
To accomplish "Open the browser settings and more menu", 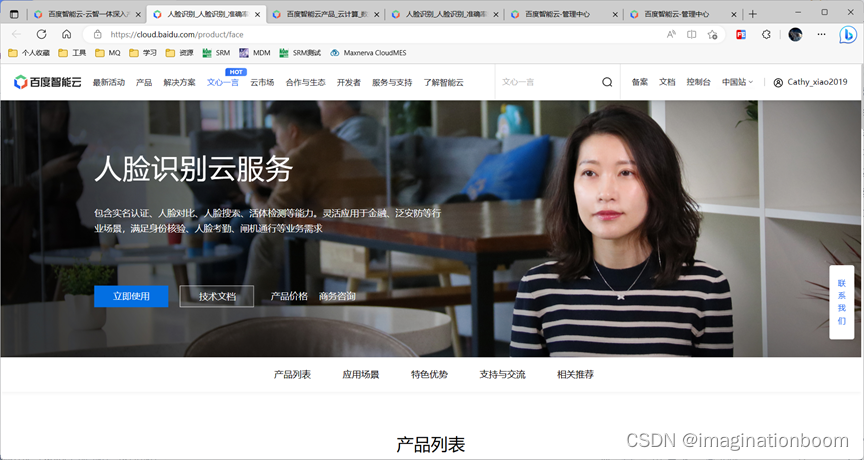I will (822, 34).
